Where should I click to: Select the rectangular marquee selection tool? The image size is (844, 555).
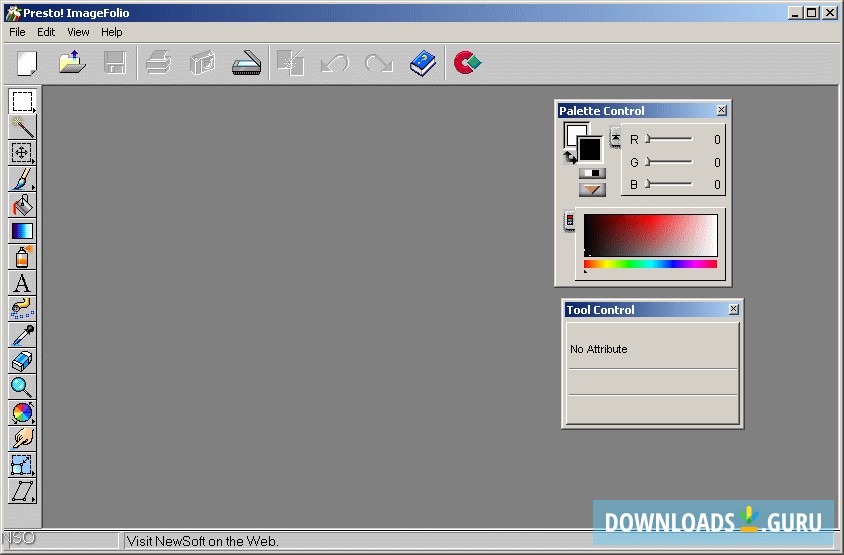[22, 101]
